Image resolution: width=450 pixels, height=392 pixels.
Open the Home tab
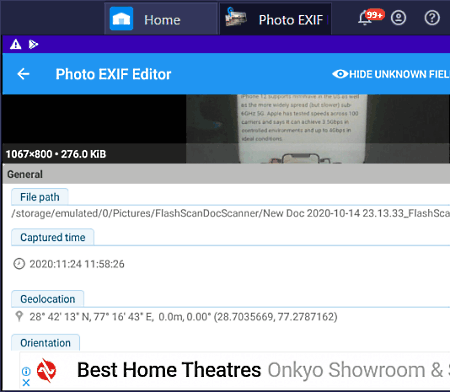(x=161, y=19)
